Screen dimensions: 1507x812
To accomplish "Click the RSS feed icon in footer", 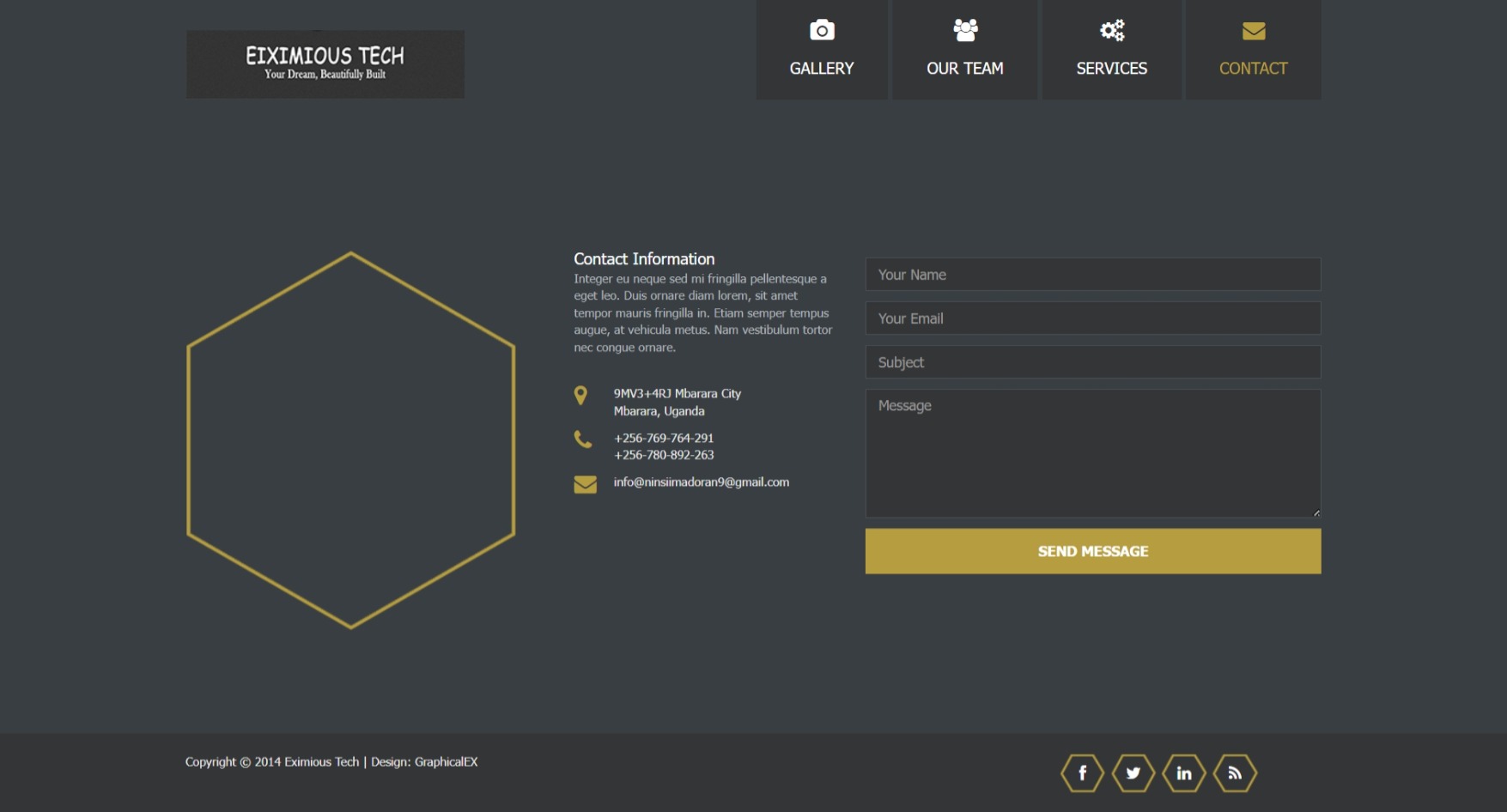I will (1234, 773).
